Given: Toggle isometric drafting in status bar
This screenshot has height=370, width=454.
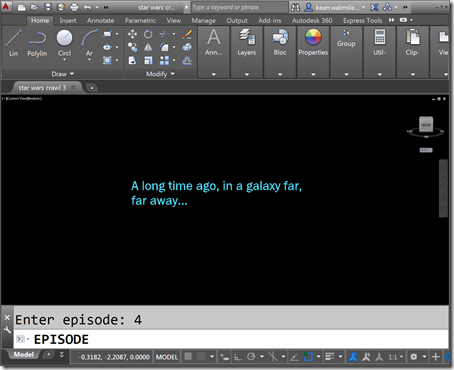Looking at the screenshot, I should pos(273,357).
